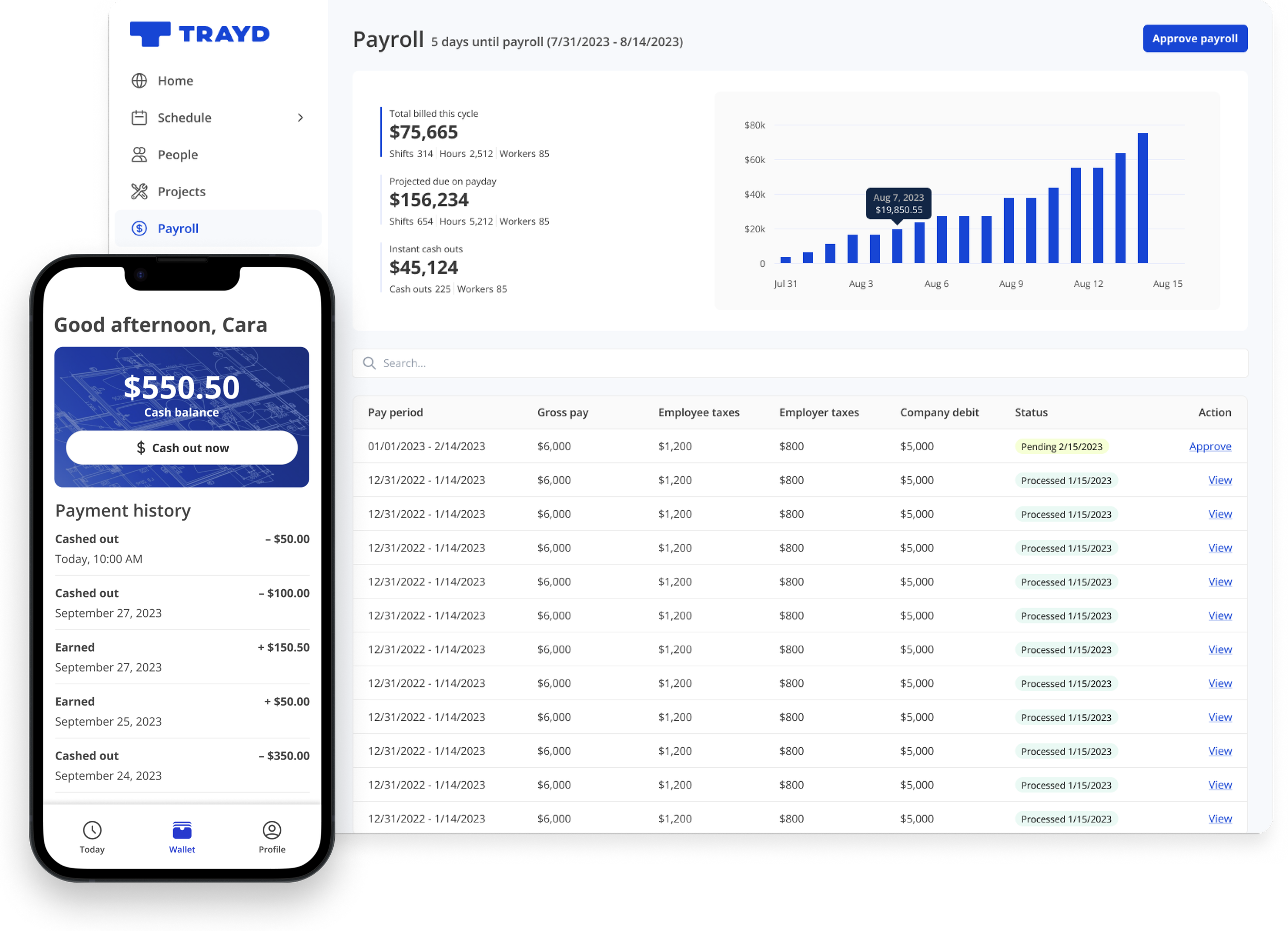Tap the Cash out now button

tap(182, 448)
